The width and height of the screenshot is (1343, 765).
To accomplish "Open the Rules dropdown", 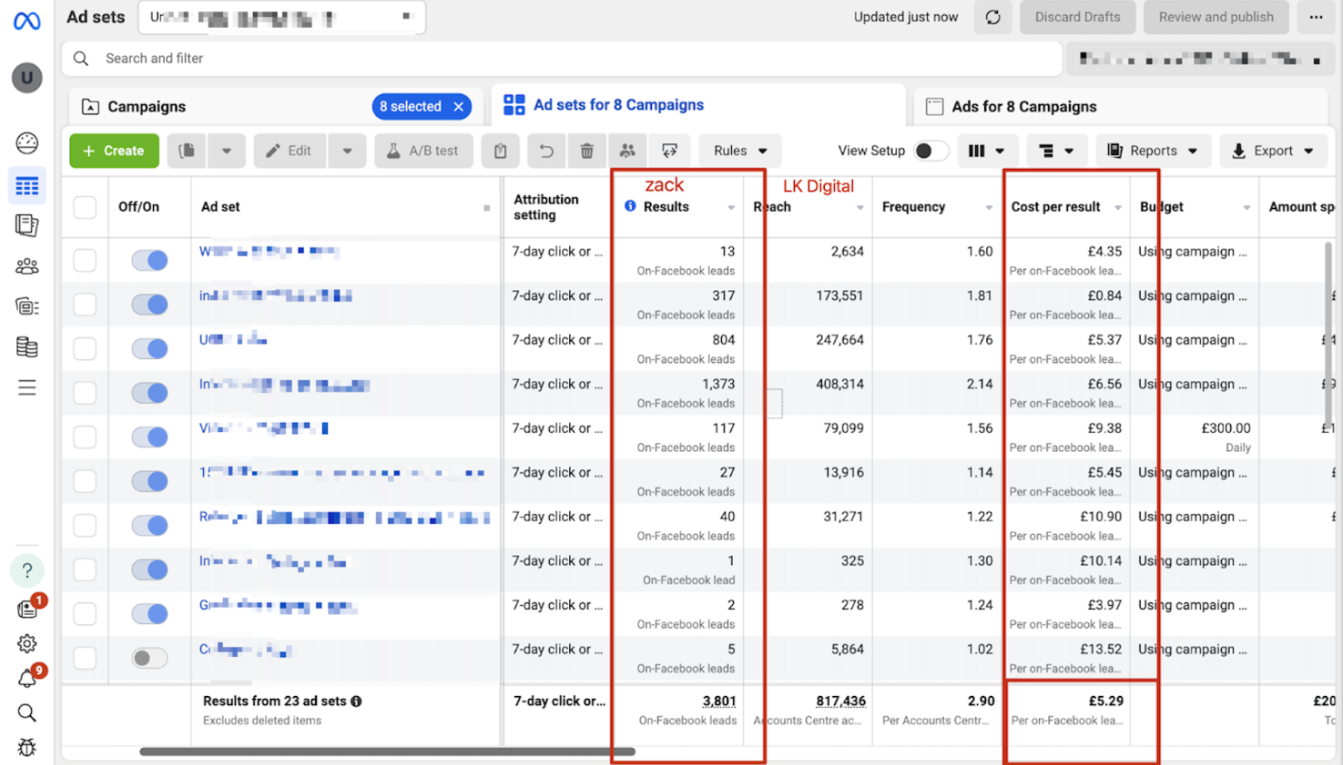I will [x=740, y=151].
